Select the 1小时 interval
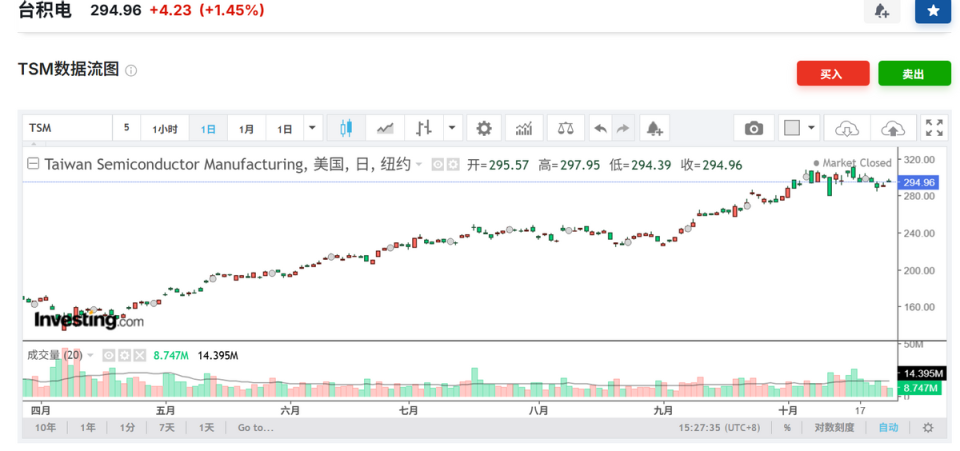The height and width of the screenshot is (451, 960). [x=165, y=129]
